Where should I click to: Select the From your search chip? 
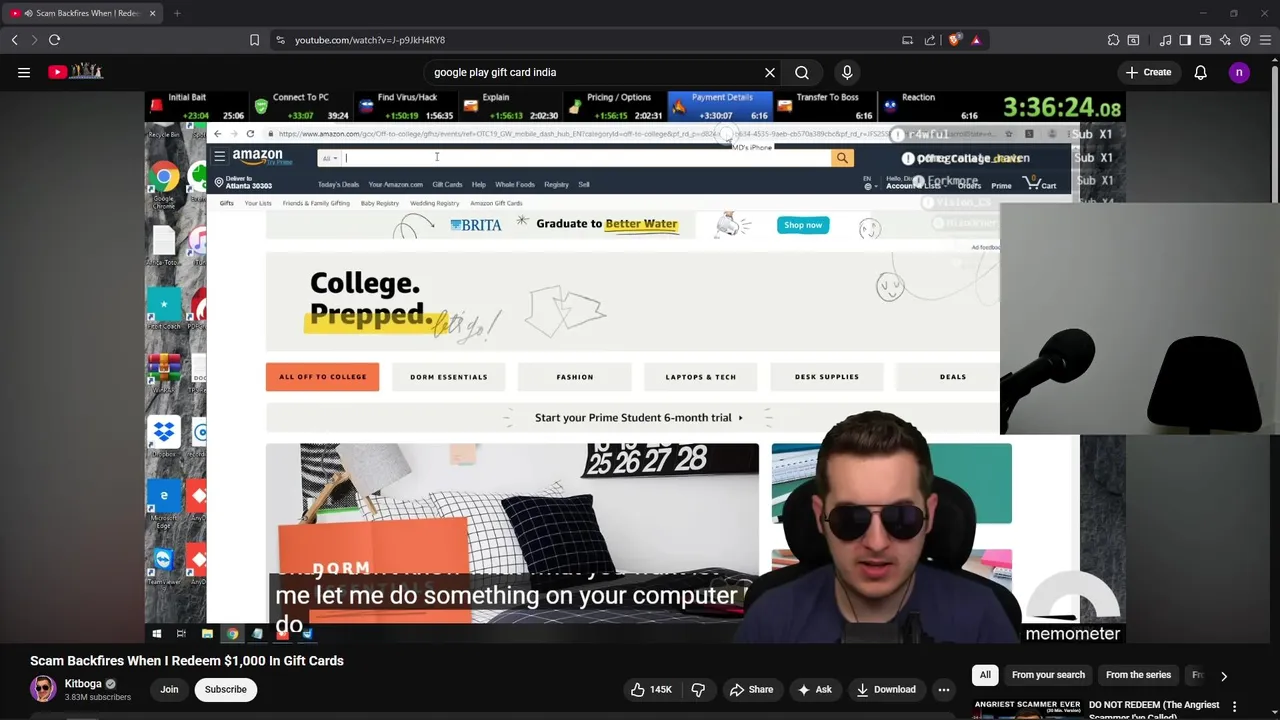1048,675
